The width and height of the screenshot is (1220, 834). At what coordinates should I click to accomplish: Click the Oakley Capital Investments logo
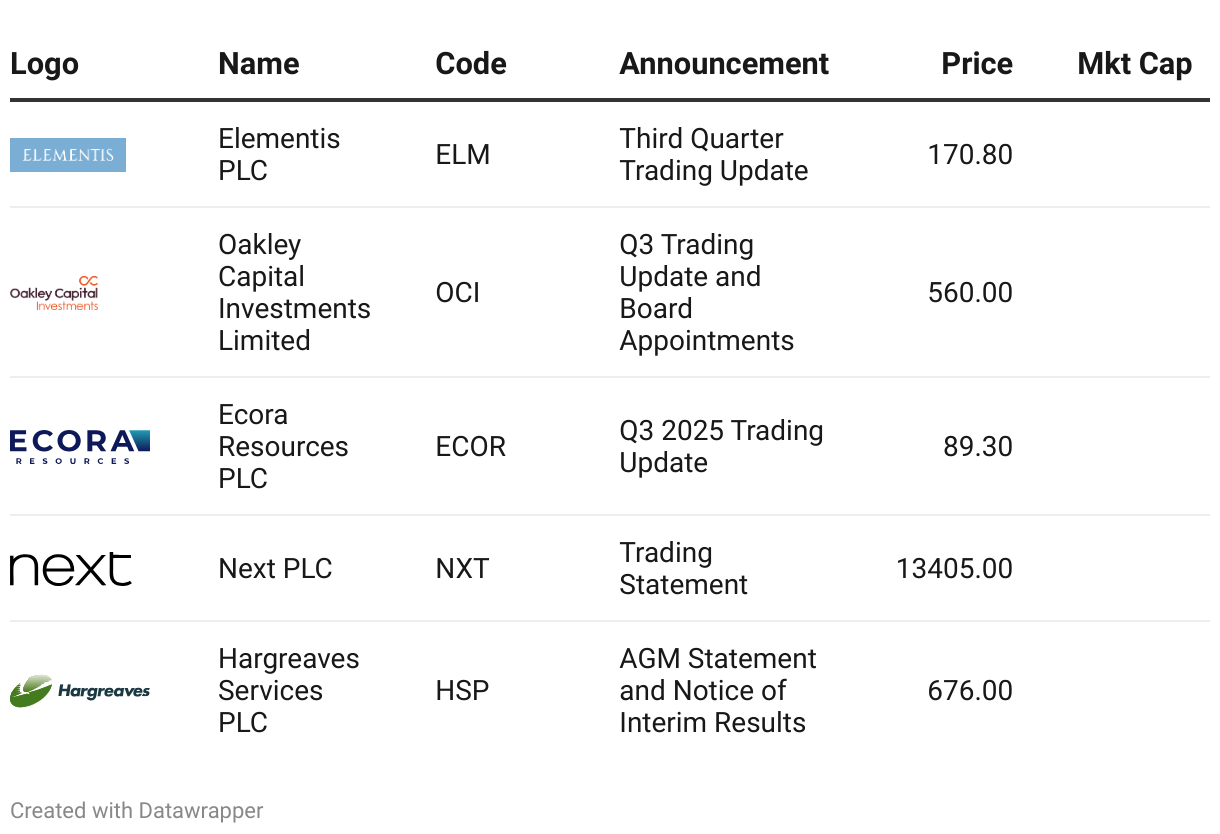[54, 293]
